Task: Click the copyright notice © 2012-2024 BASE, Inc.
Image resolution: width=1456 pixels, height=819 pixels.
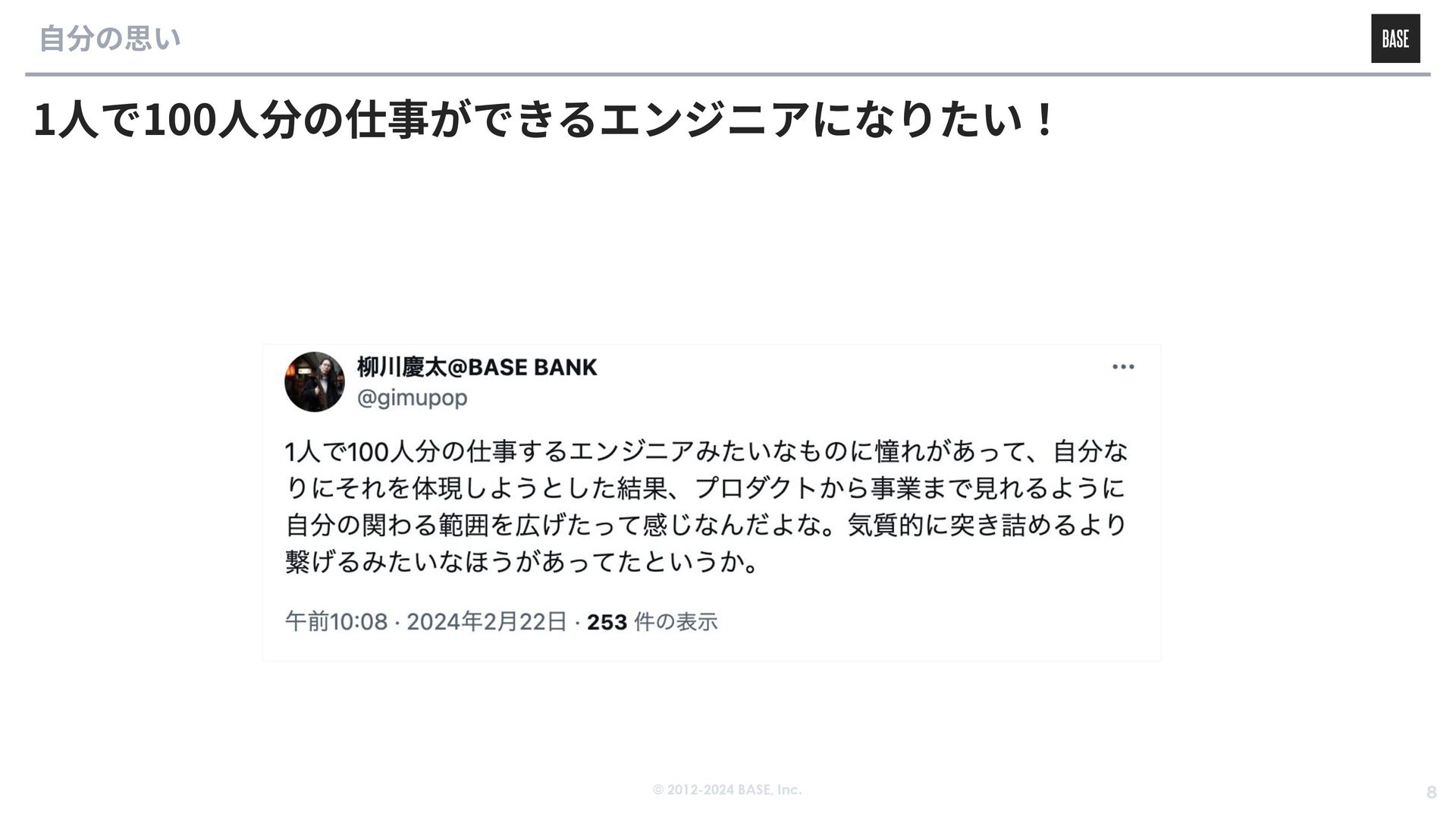Action: click(x=727, y=789)
